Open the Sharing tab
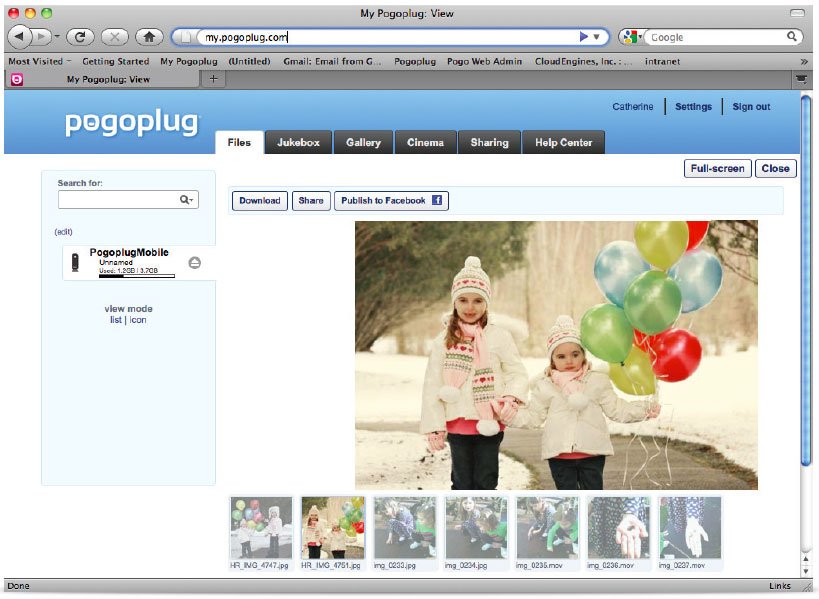The height and width of the screenshot is (599, 819). point(489,143)
